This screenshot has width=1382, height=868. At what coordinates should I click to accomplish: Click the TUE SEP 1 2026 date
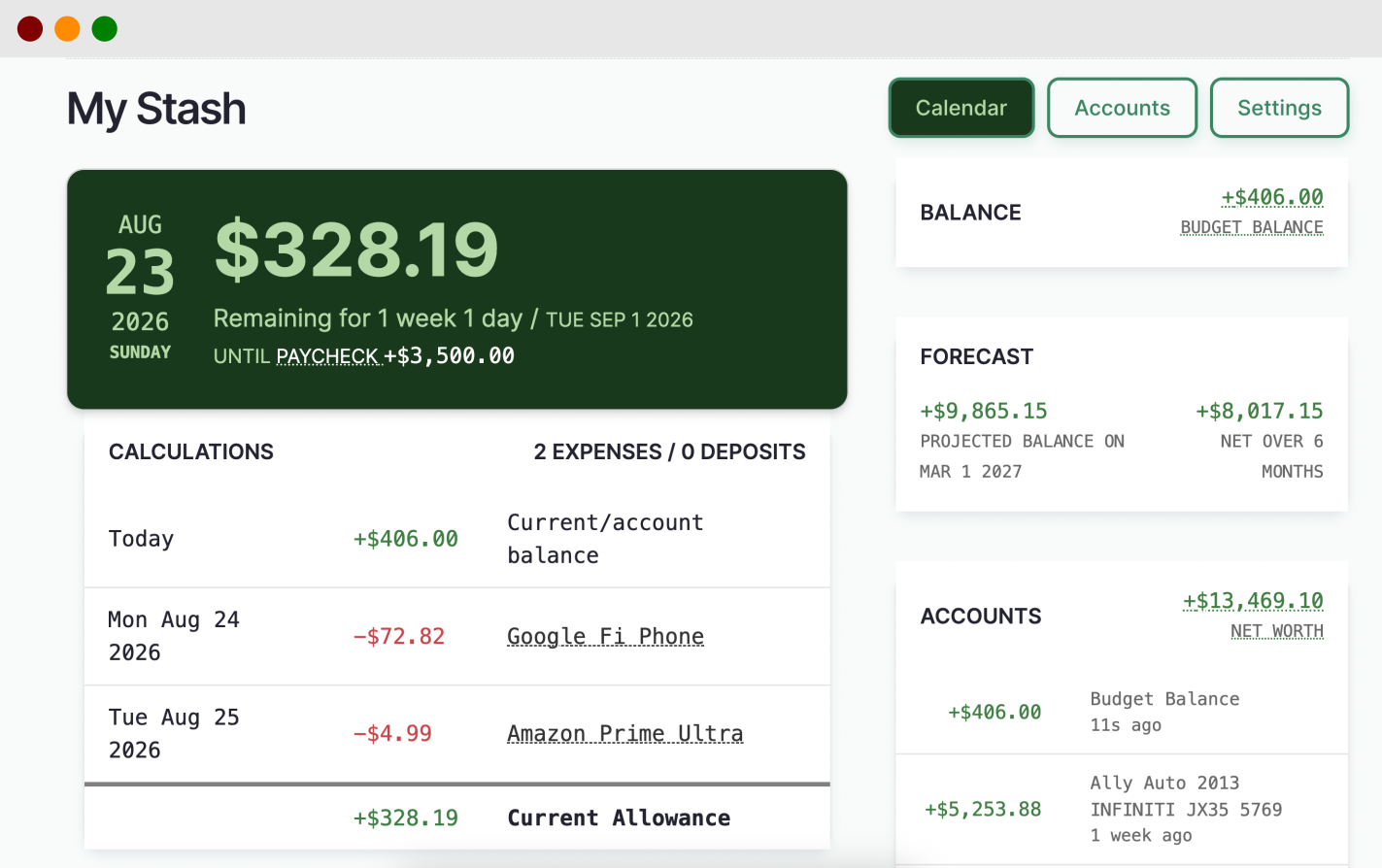tap(620, 319)
